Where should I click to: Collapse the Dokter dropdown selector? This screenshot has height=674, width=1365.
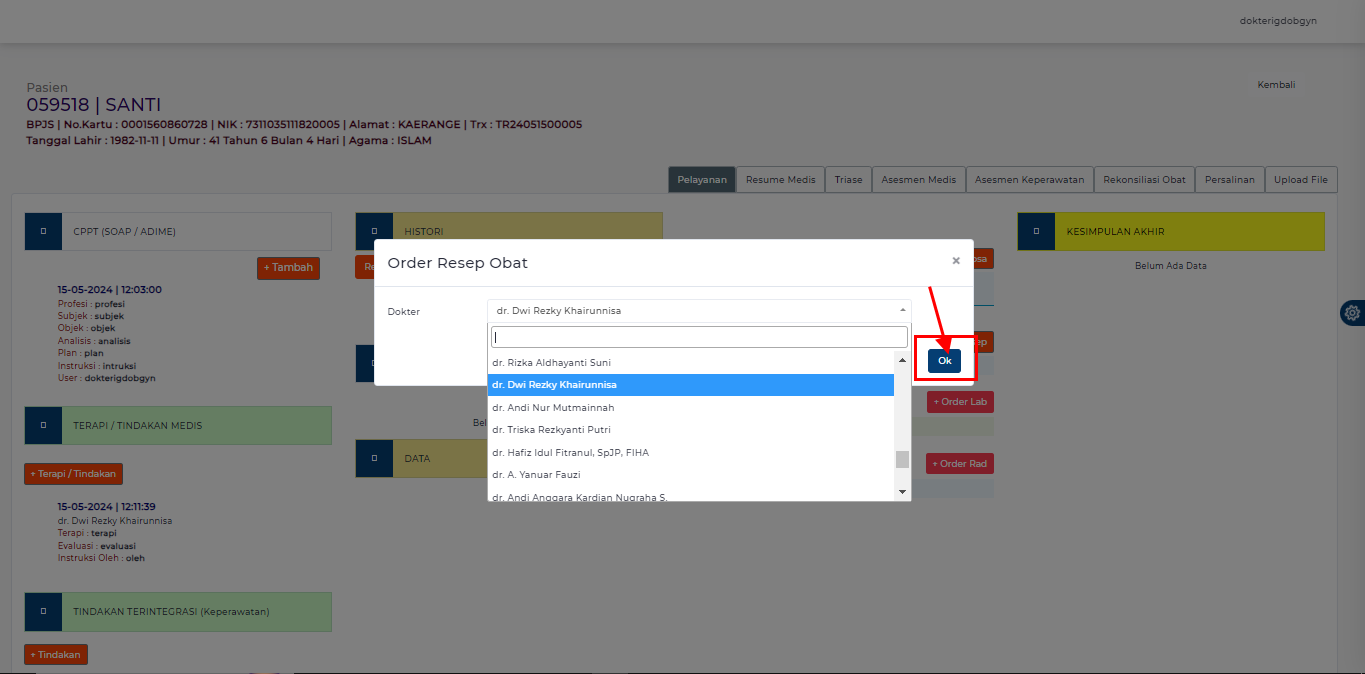[698, 311]
